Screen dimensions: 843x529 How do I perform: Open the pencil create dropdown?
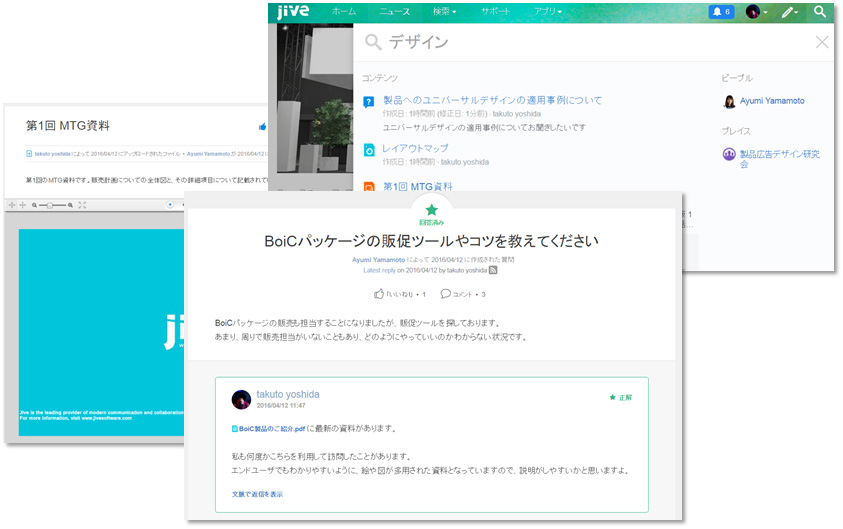point(790,12)
